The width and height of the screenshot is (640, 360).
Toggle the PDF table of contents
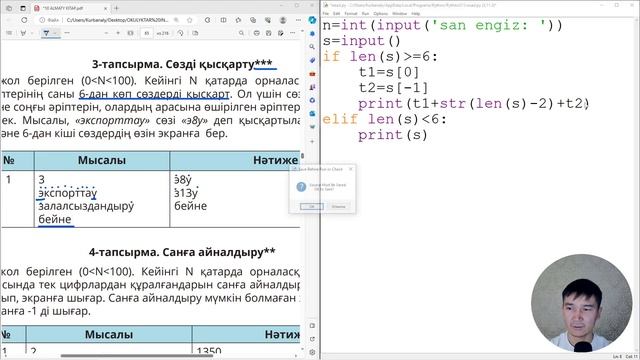pos(9,33)
